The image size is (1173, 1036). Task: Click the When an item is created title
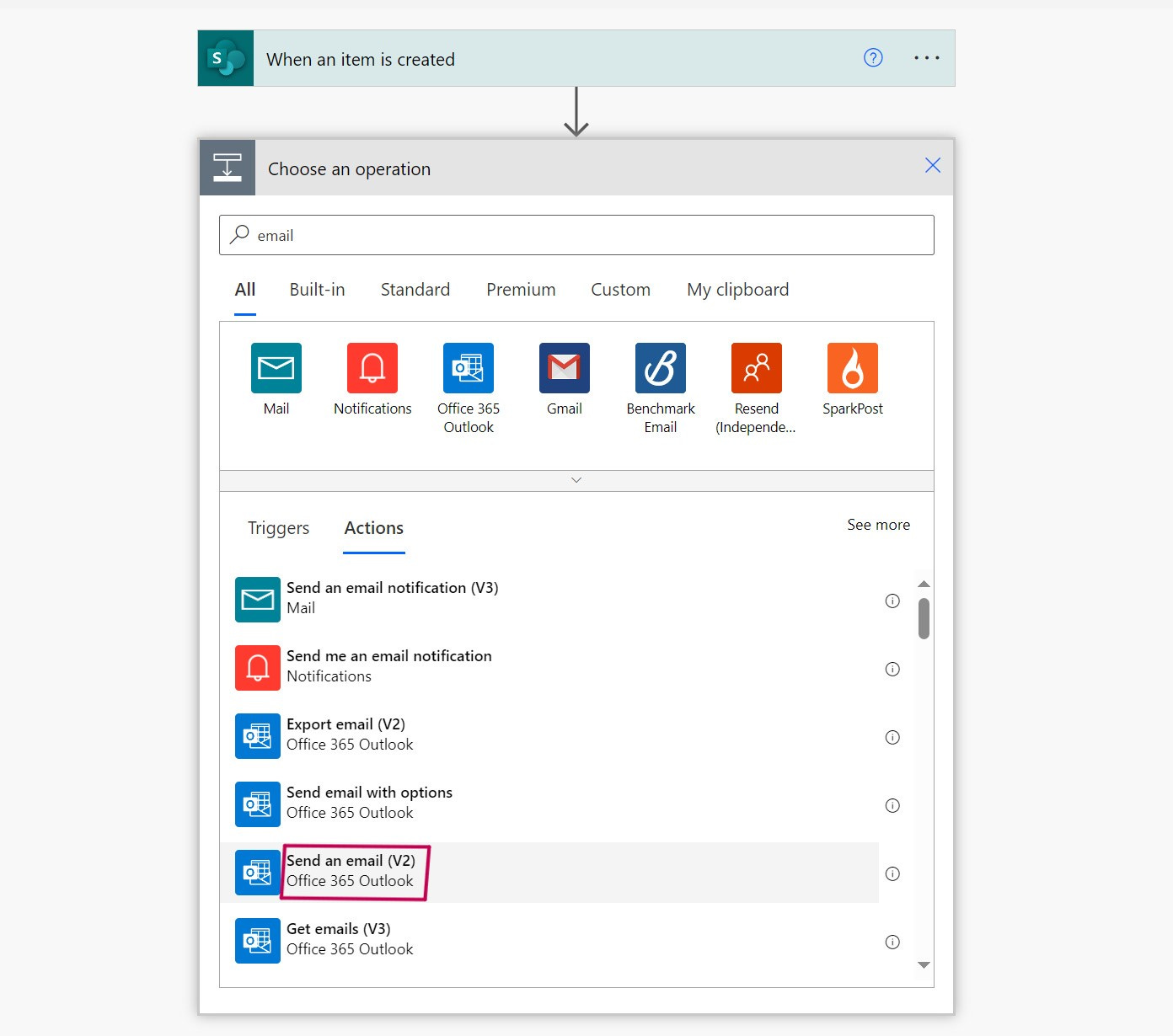pos(361,60)
